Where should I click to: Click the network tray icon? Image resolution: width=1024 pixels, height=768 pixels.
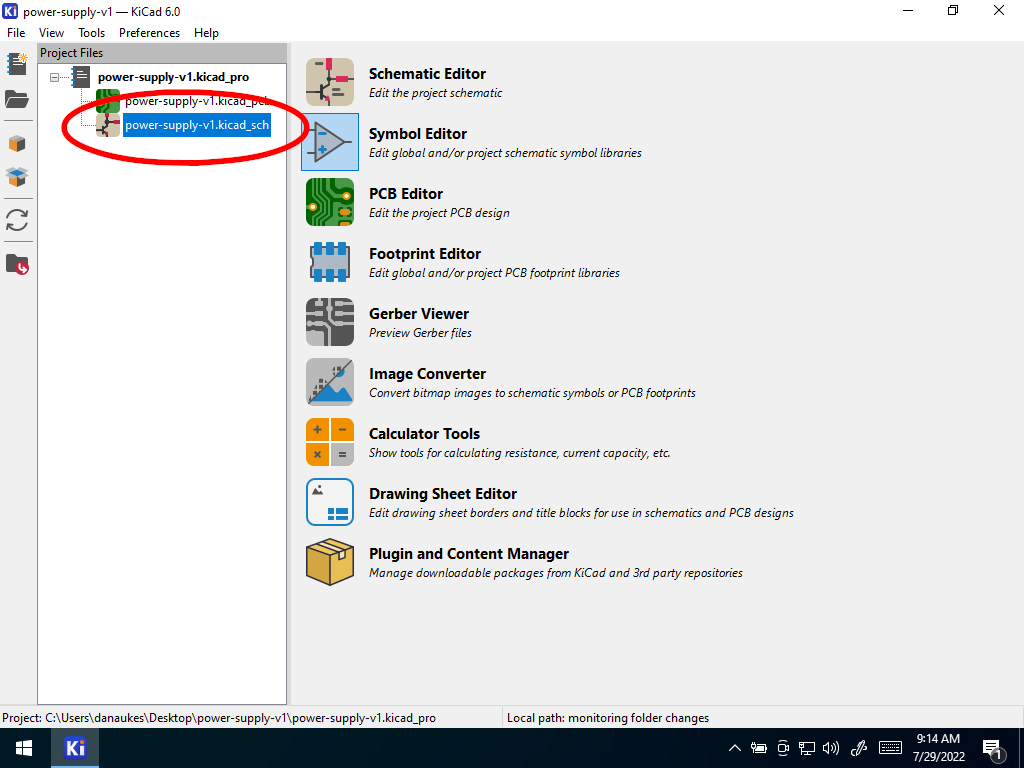(x=807, y=748)
